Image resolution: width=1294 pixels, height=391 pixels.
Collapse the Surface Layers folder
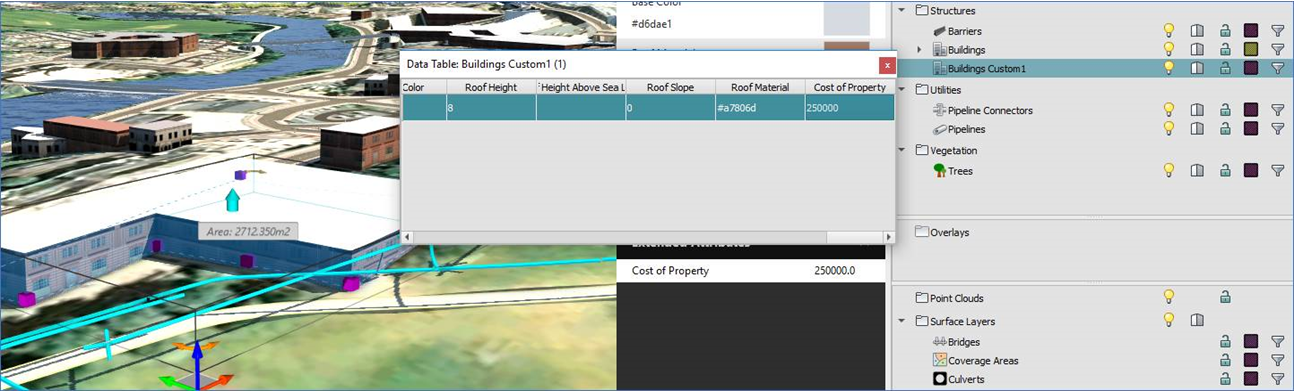(x=902, y=321)
